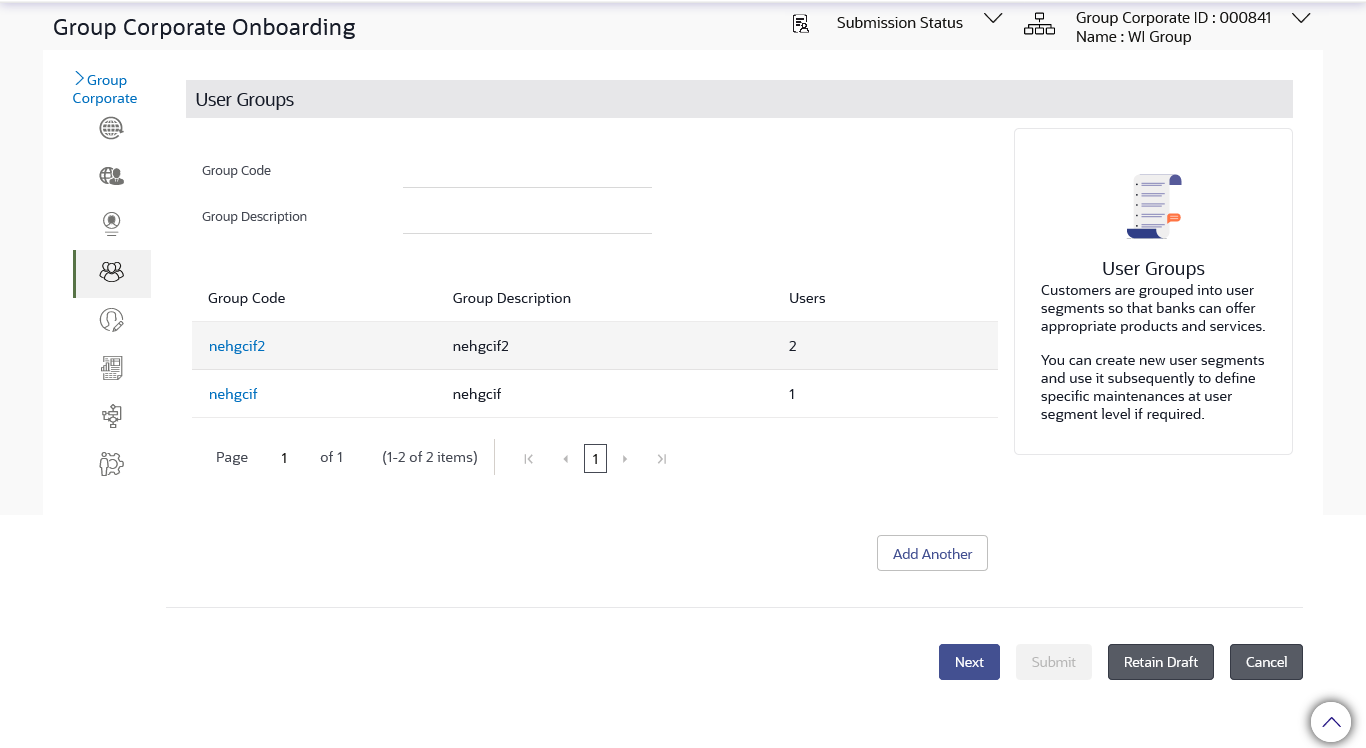Click the Retain Draft button
1366x748 pixels.
[1160, 662]
